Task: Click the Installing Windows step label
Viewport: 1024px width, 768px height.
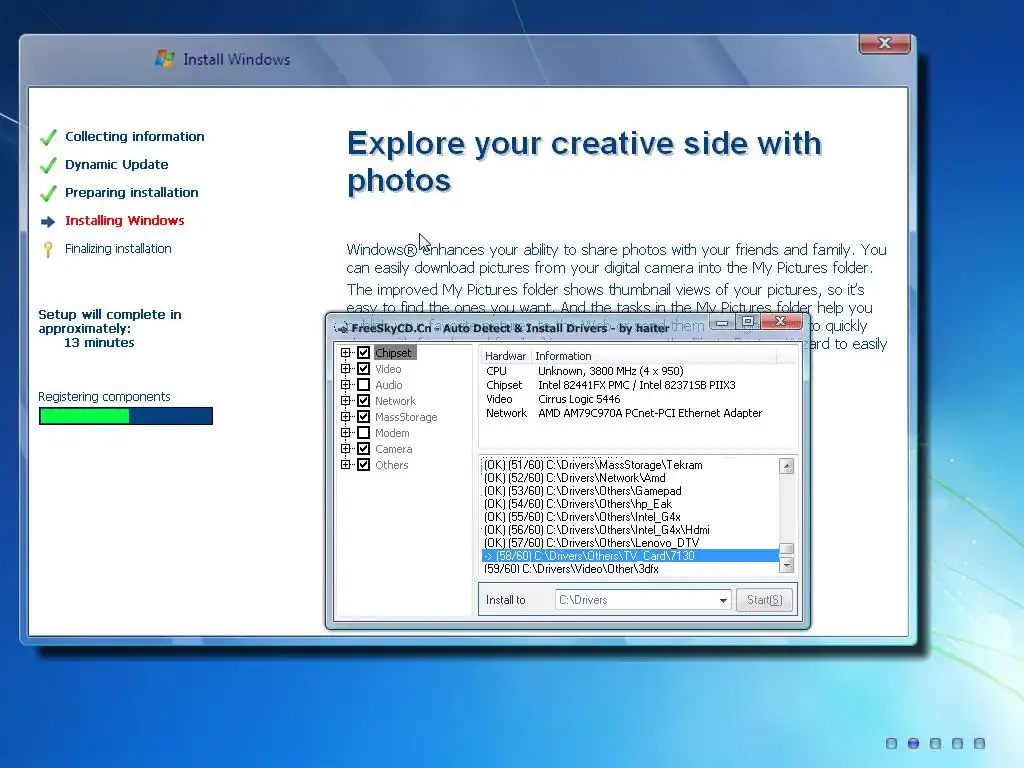Action: pos(125,221)
